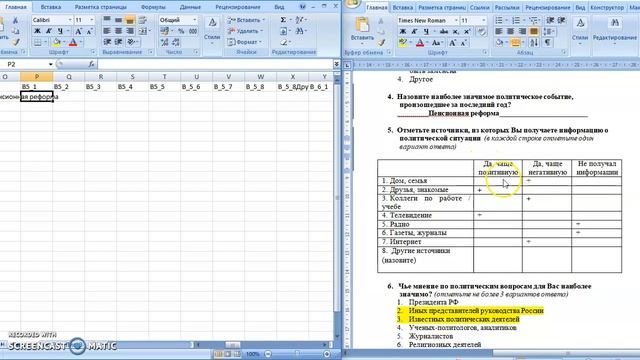
Task: Click the Cut icon in Excel clipboard group
Action: tap(15, 20)
